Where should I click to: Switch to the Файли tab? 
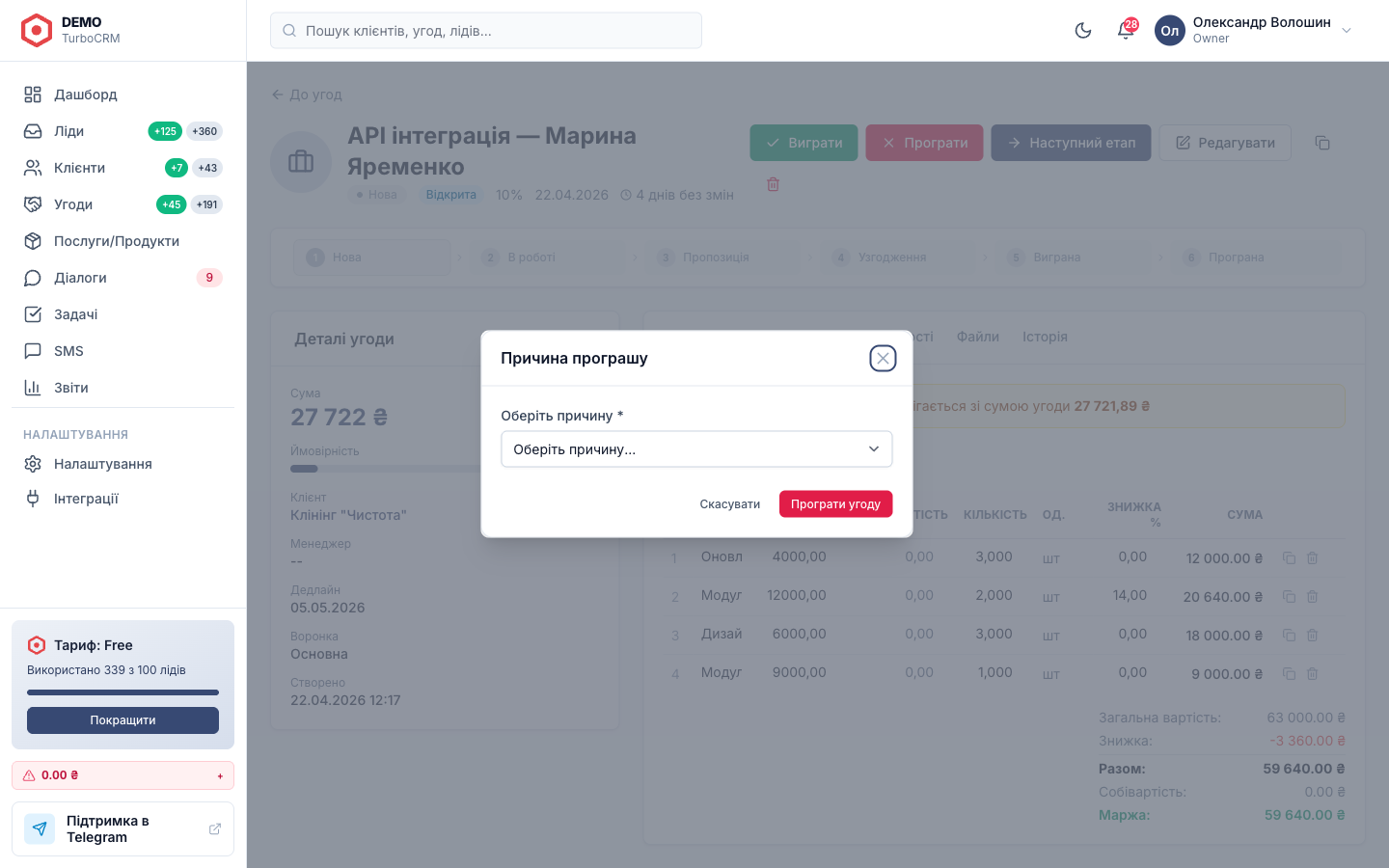click(978, 337)
